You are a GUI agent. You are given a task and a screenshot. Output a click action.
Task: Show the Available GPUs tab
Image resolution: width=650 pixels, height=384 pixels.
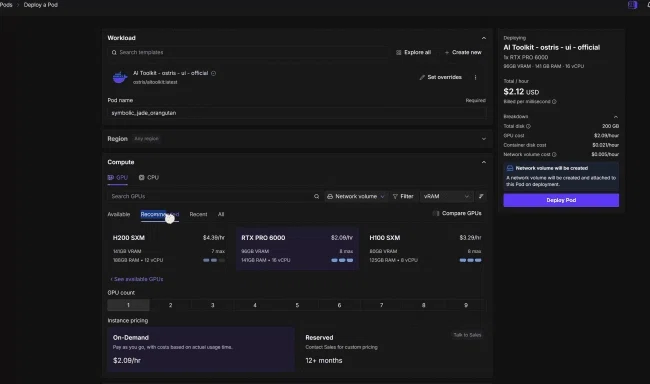pos(119,214)
